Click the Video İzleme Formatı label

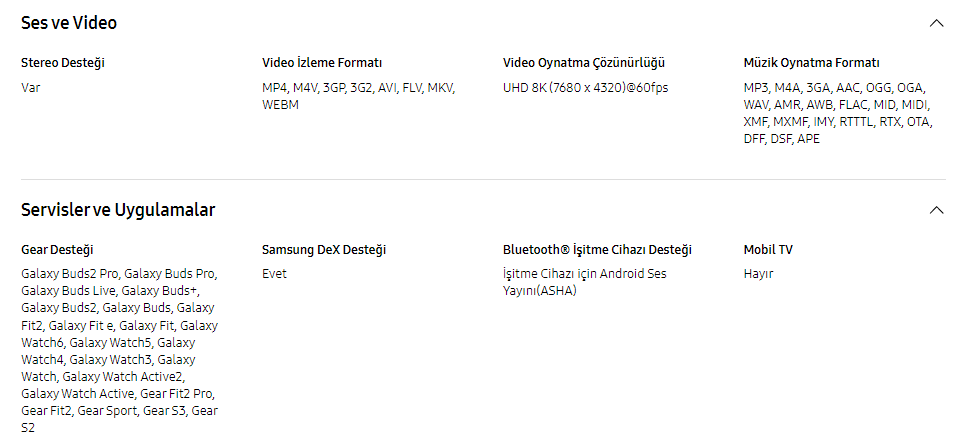pos(322,63)
